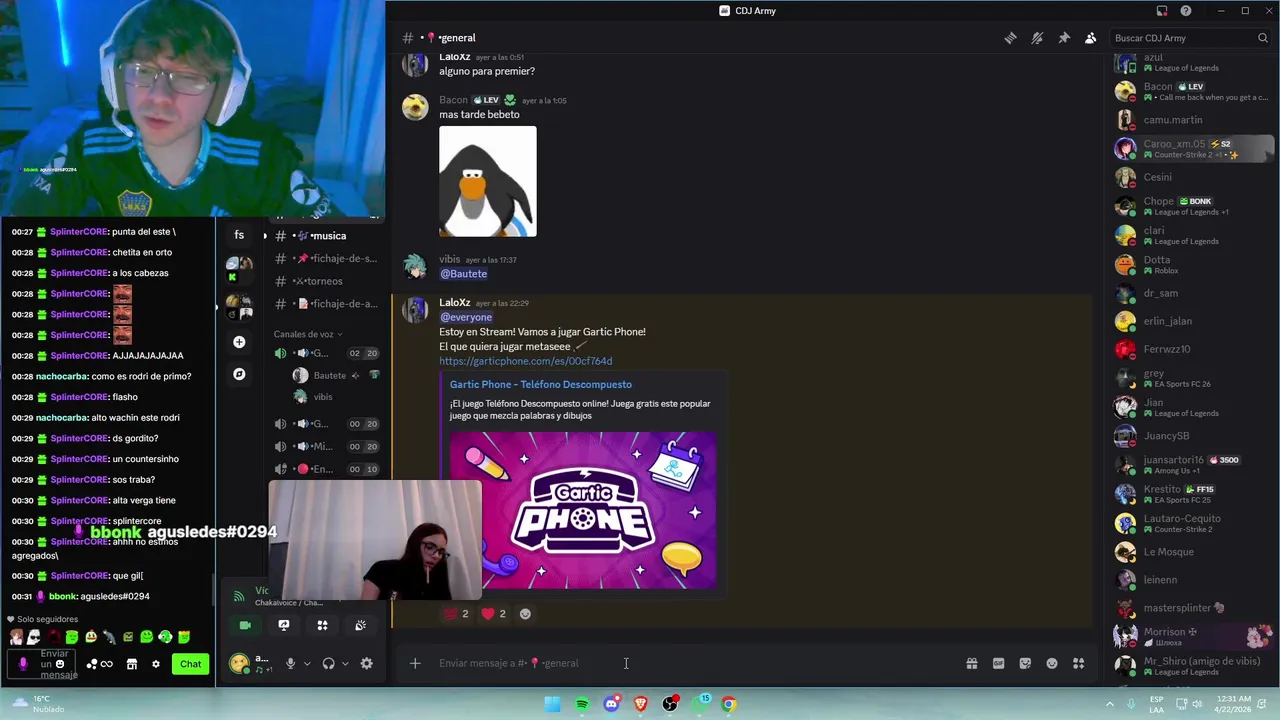Image resolution: width=1280 pixels, height=720 pixels.
Task: Open the chat settings gear in stream chat
Action: 155,664
